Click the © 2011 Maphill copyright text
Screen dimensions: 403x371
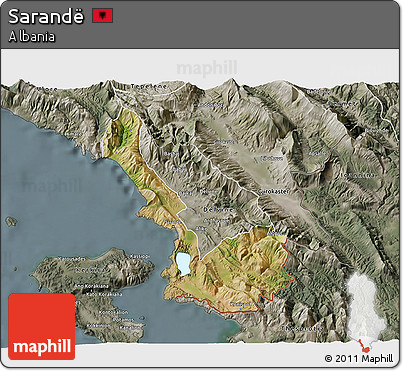click(x=359, y=359)
